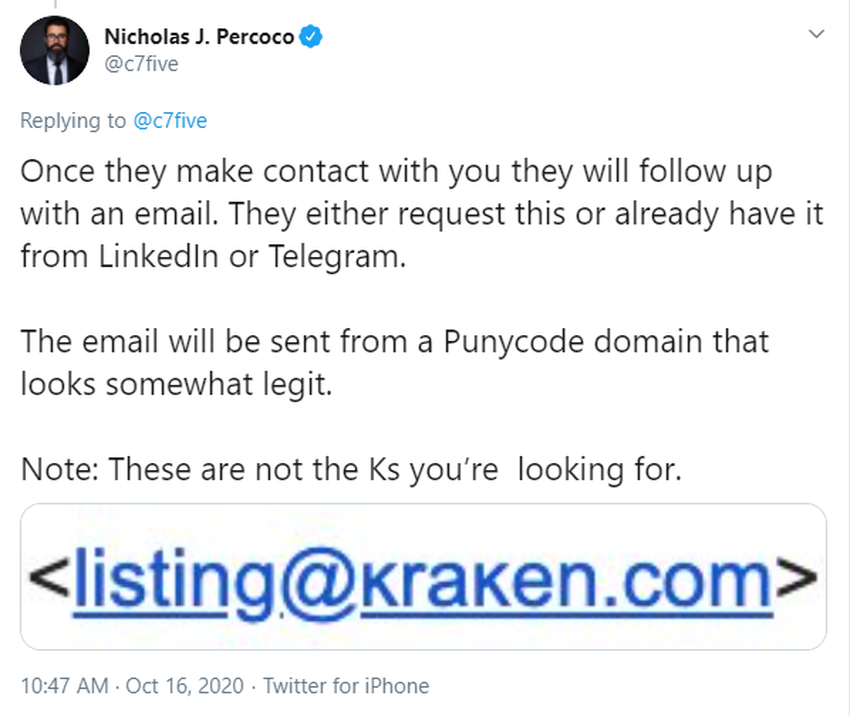The image size is (850, 716).
Task: Click the word 'Telegram' in the tweet
Action: click(x=337, y=257)
